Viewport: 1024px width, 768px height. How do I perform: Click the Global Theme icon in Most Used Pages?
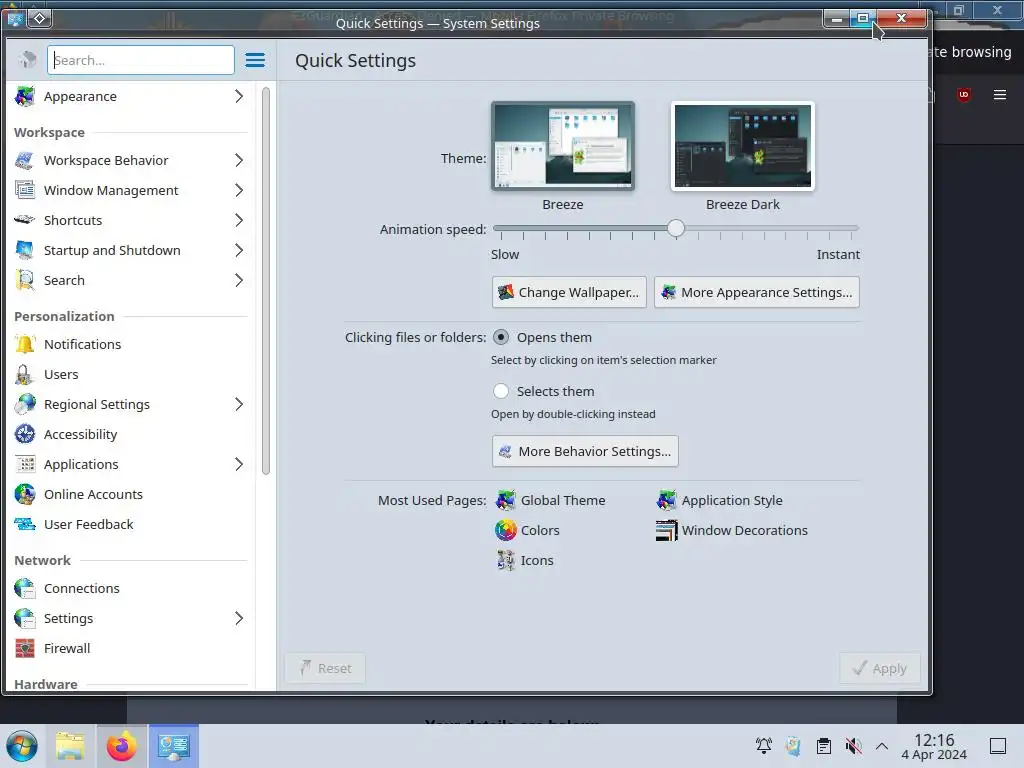(x=505, y=500)
